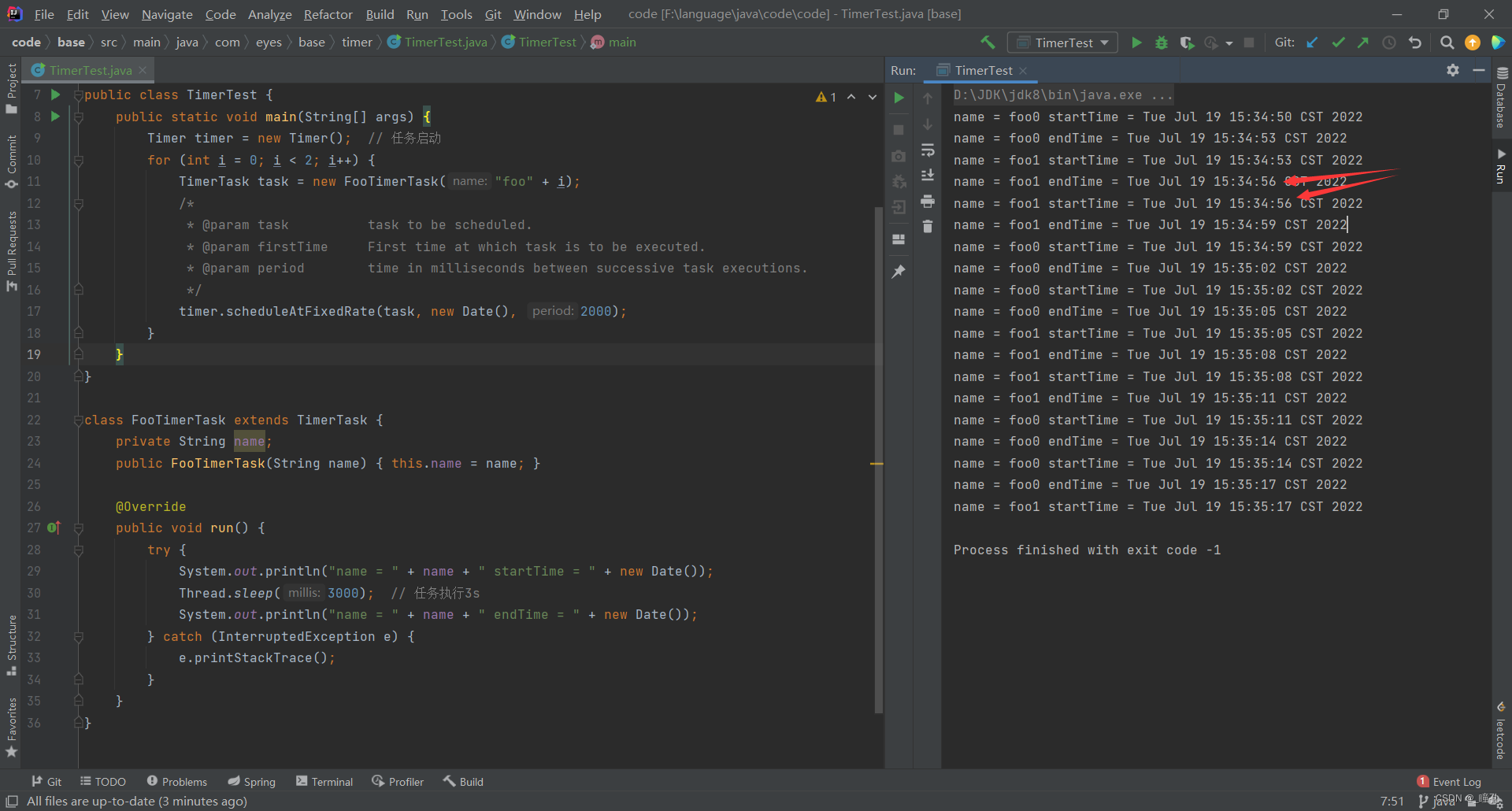Click the editor vertical scrollbar
This screenshot has width=1512, height=811.
(878, 461)
